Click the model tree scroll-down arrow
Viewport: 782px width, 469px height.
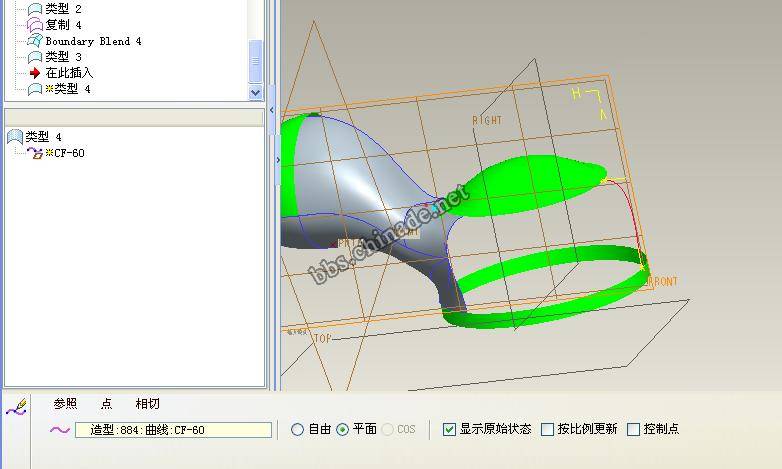click(255, 92)
